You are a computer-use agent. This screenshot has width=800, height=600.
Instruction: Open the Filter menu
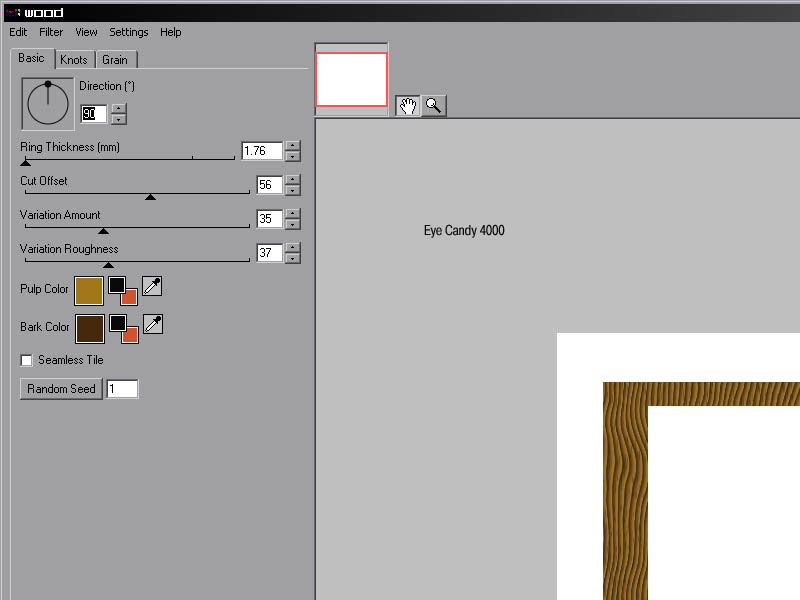point(51,32)
